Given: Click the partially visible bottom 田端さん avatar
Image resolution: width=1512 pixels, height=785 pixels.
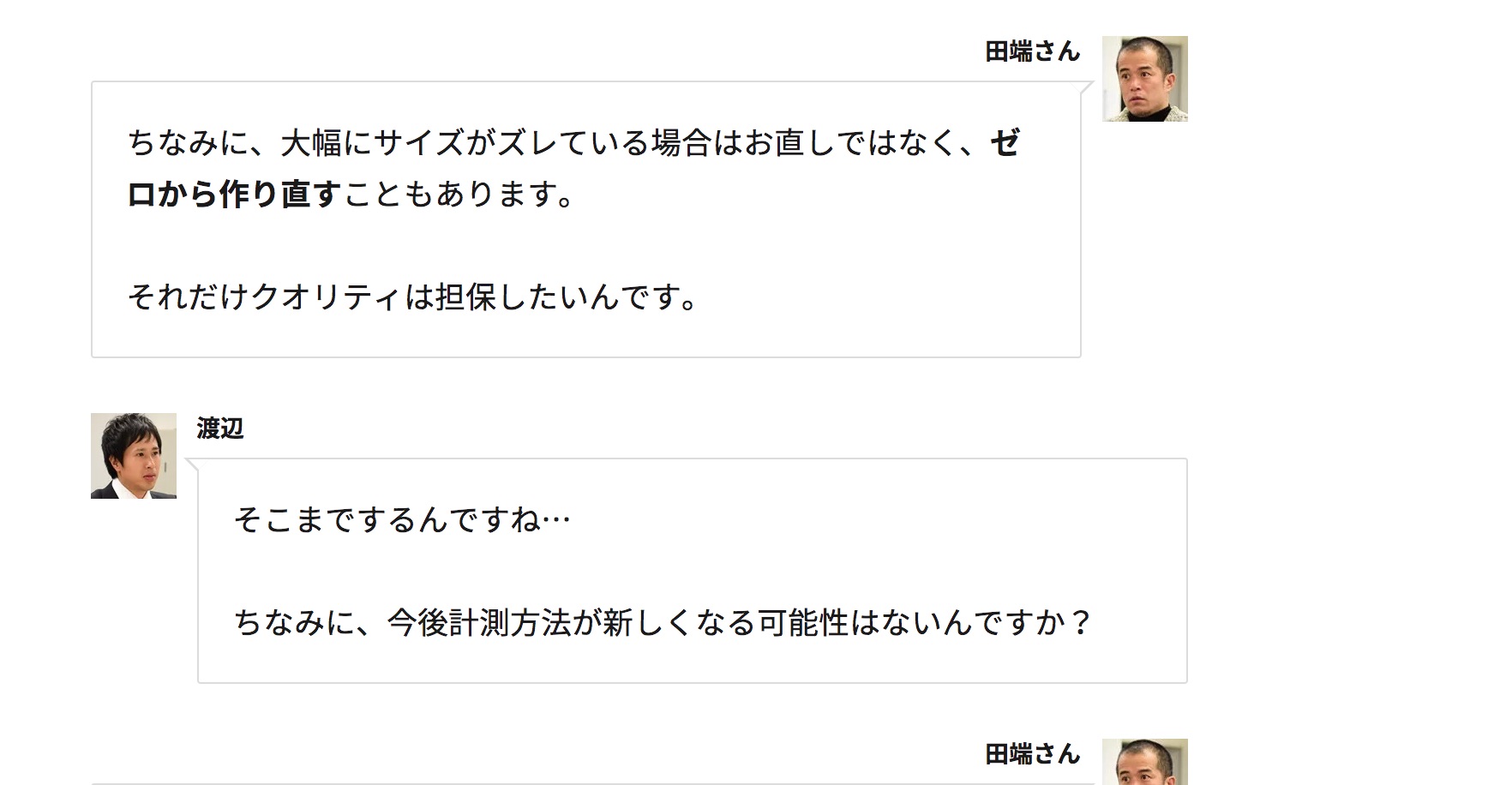Looking at the screenshot, I should pos(1144,762).
